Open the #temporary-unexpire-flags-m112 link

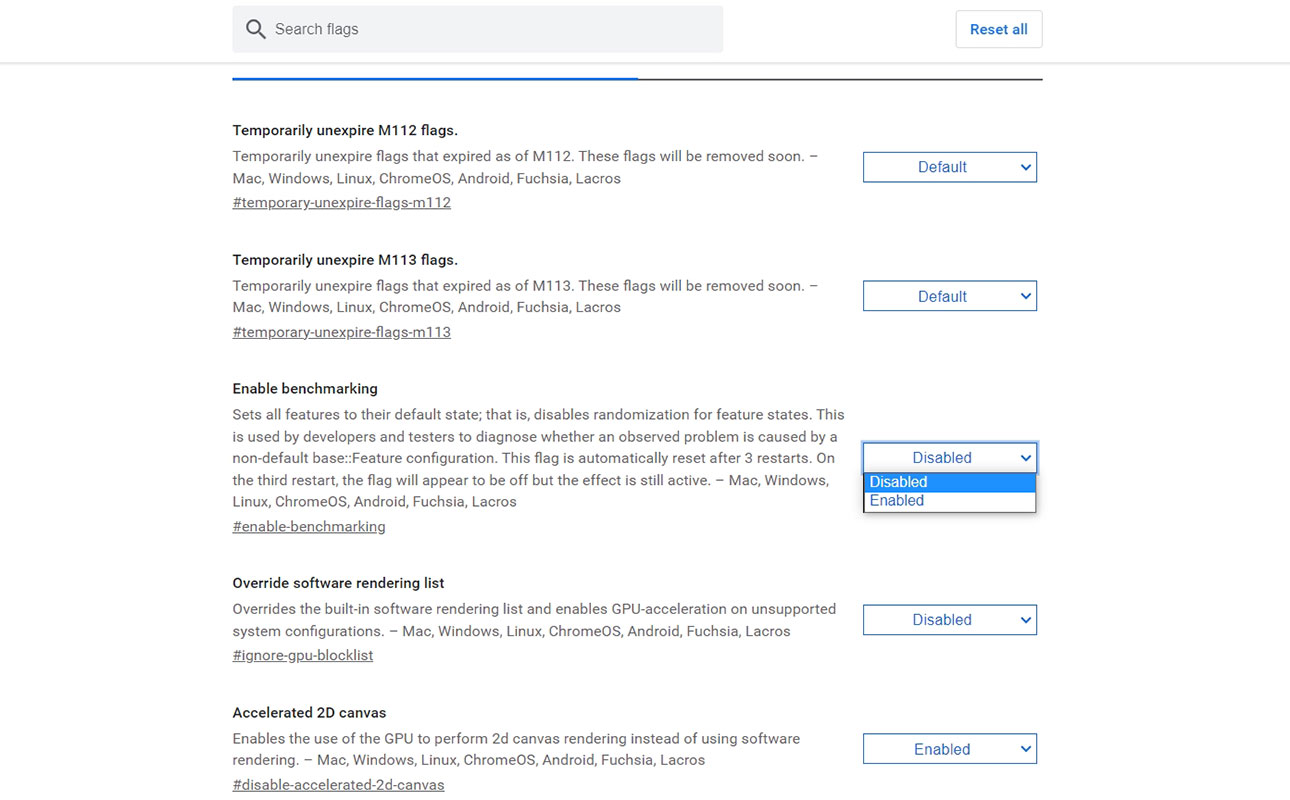[x=342, y=202]
